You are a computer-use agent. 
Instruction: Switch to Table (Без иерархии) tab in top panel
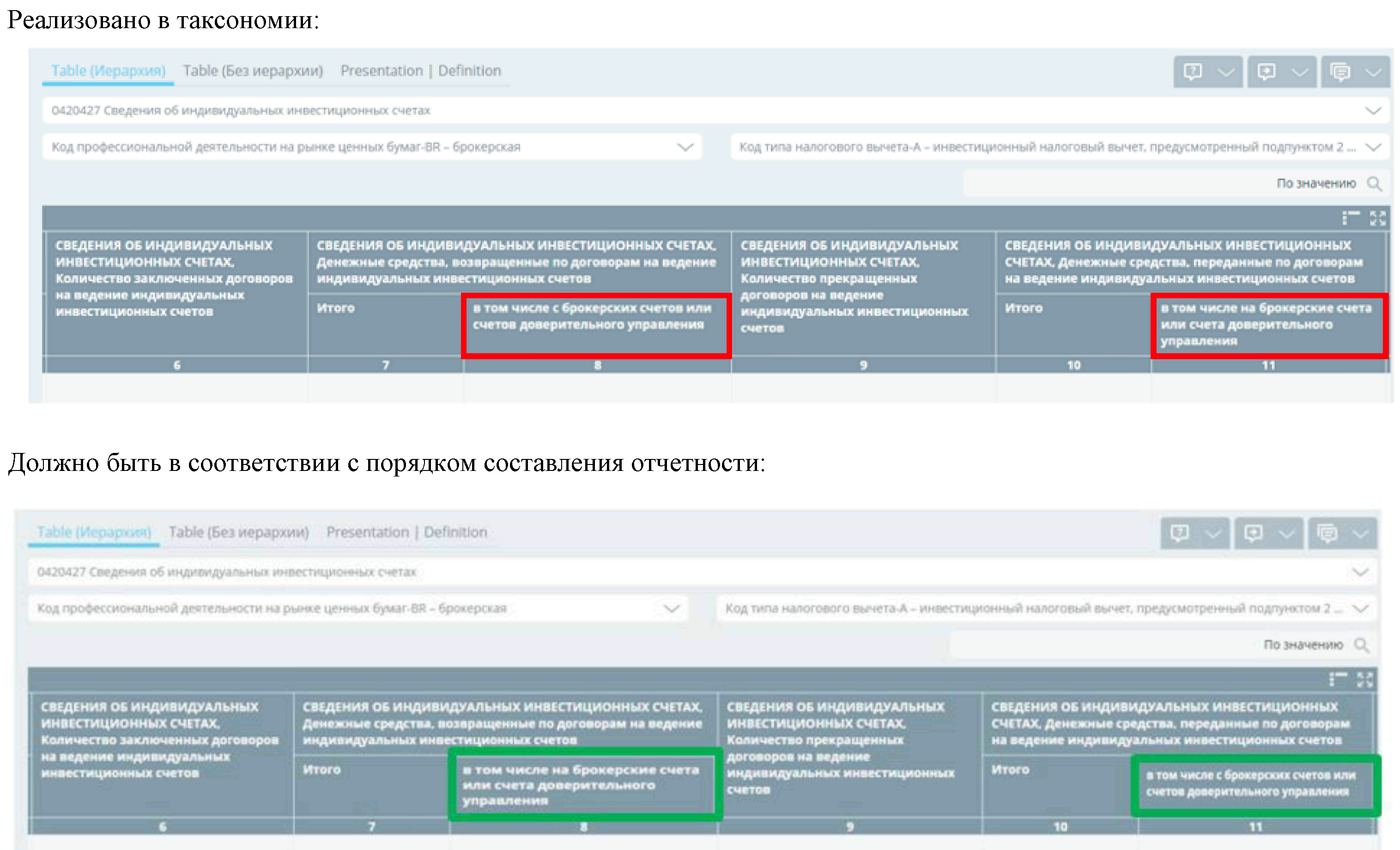[253, 71]
